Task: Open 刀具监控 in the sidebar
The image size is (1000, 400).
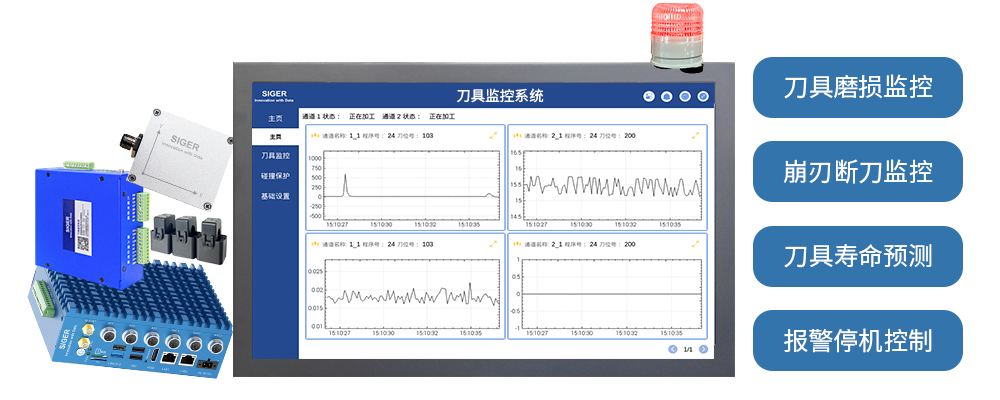Action: coord(275,156)
